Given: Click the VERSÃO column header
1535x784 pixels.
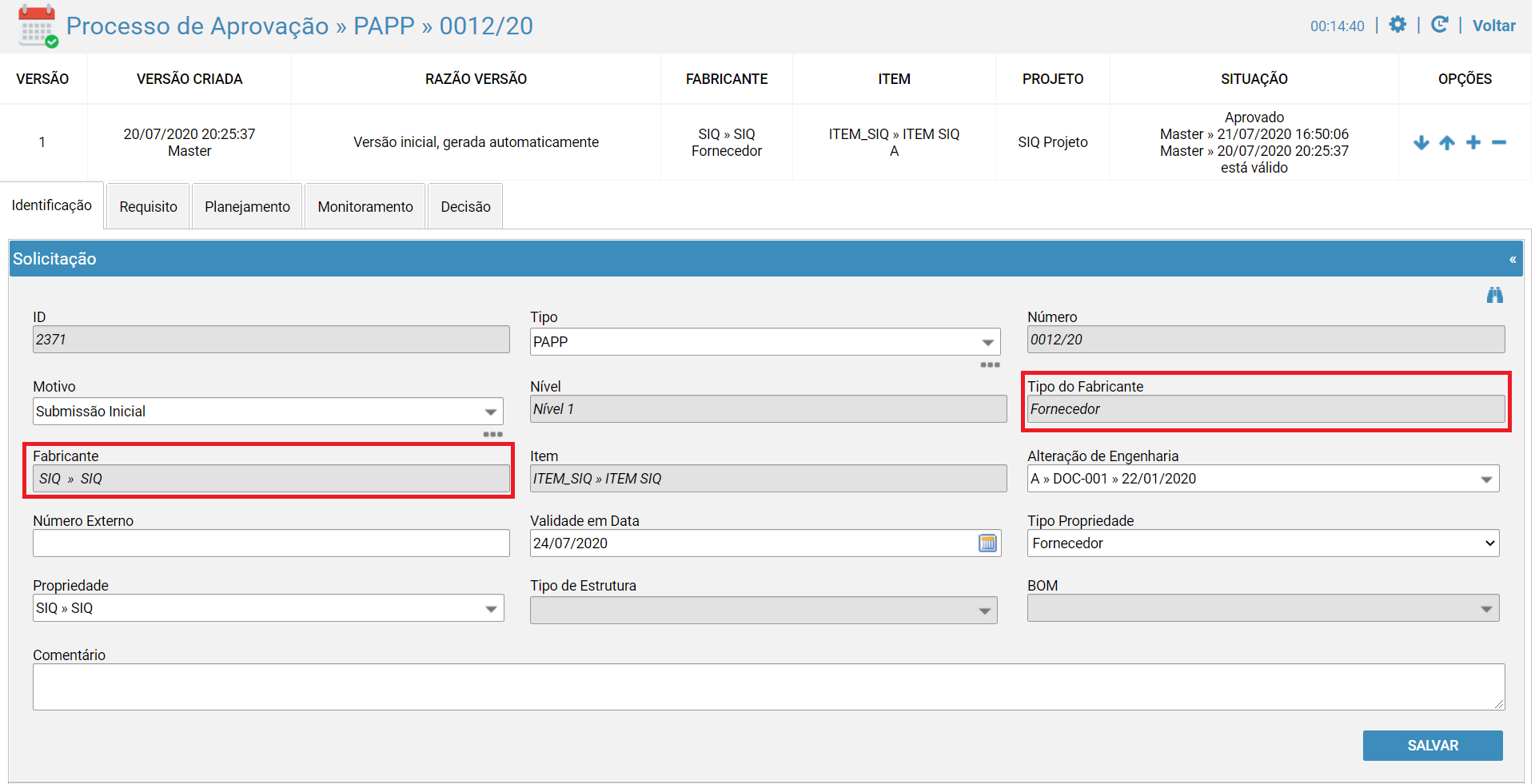Looking at the screenshot, I should [42, 79].
